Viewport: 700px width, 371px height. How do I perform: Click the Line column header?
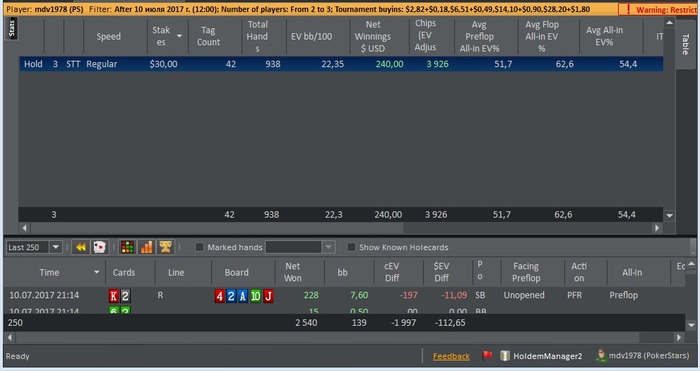click(x=176, y=272)
